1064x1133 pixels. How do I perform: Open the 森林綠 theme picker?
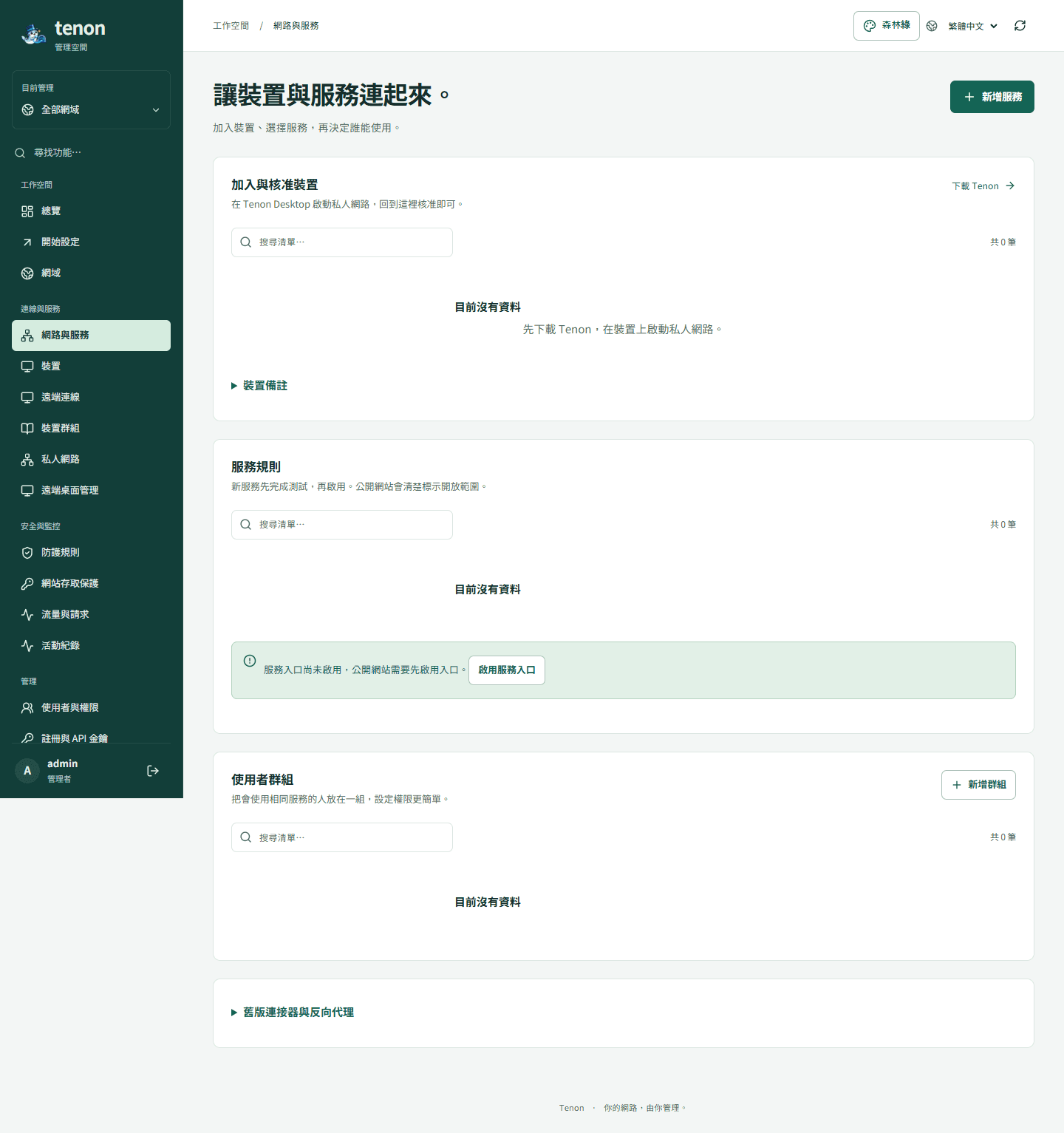(x=887, y=26)
